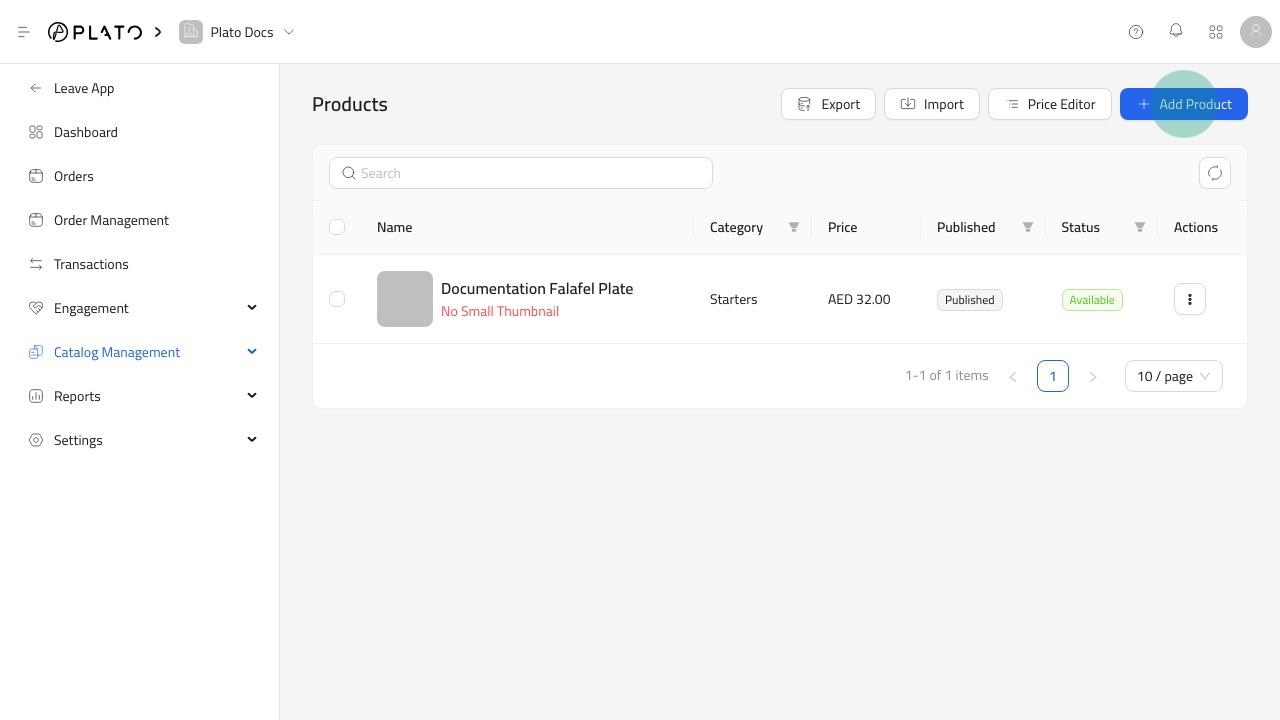Click the Import button
Screen dimensions: 1280x720
pos(932,104)
